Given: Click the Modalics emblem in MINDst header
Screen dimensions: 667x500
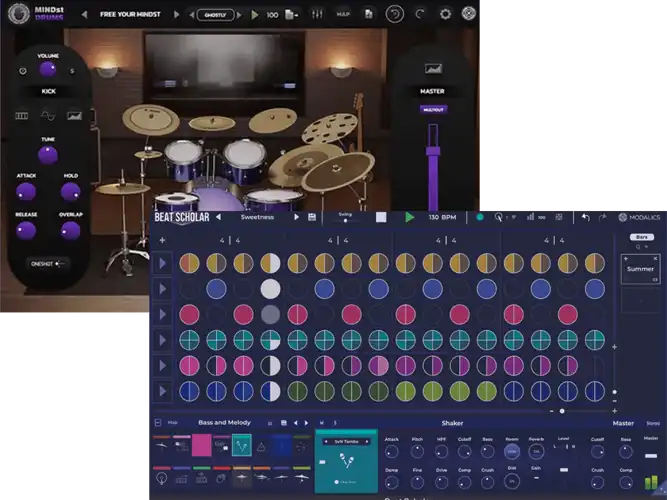Looking at the screenshot, I should tap(468, 14).
